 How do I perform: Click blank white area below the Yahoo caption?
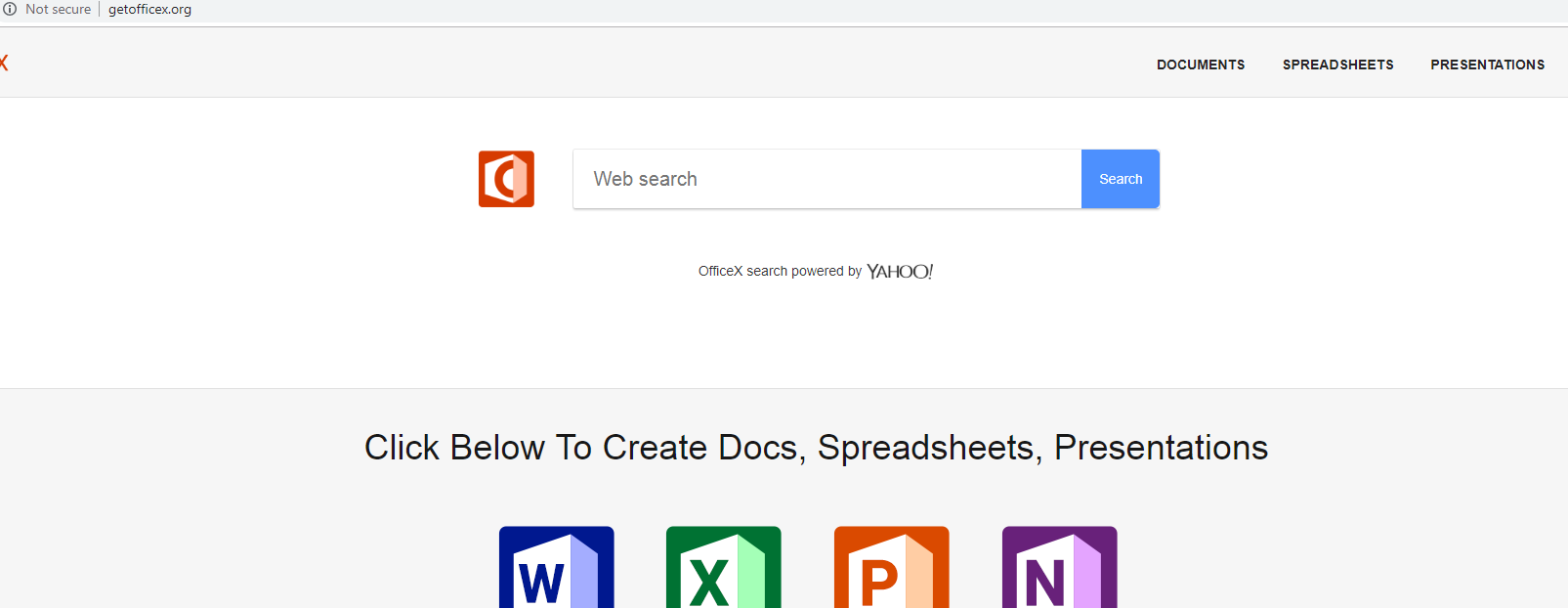[x=816, y=337]
